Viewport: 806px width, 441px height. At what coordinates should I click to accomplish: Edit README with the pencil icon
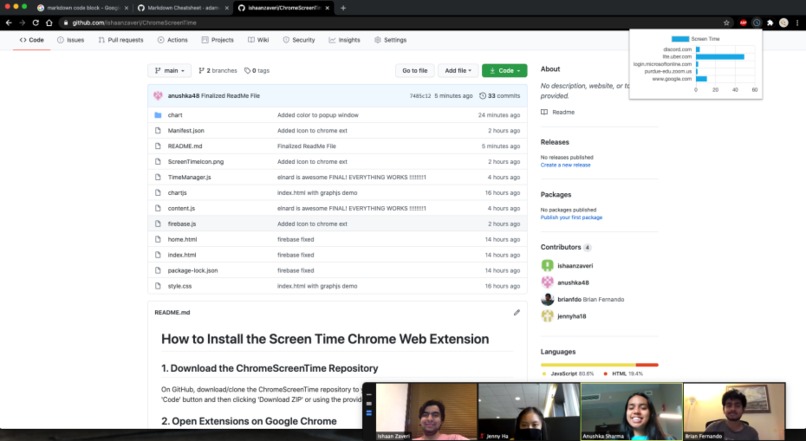[517, 313]
